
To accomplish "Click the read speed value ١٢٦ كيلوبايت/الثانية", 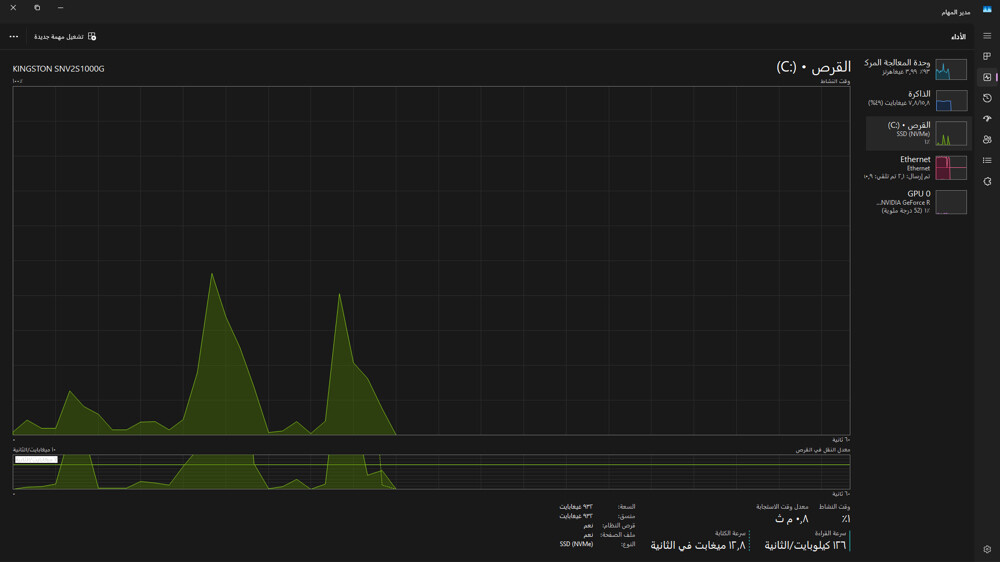I will coord(805,545).
